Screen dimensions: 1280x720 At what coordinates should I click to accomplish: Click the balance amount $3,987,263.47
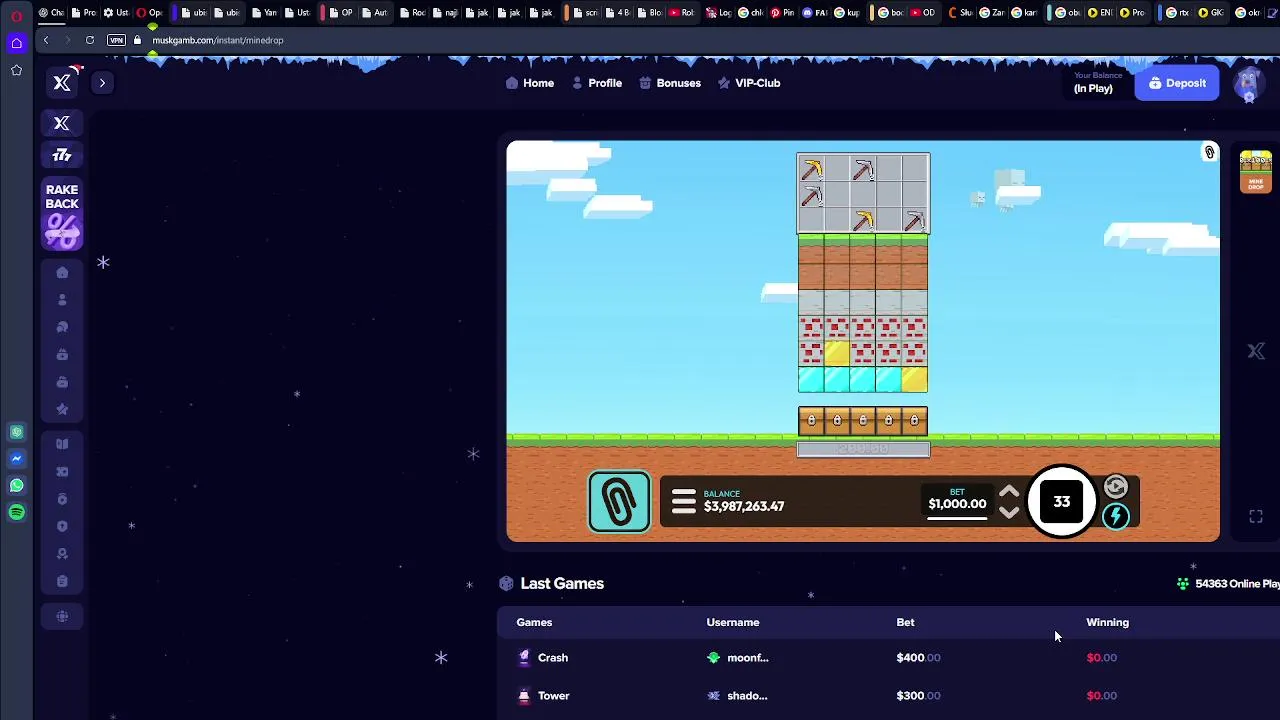pos(744,506)
